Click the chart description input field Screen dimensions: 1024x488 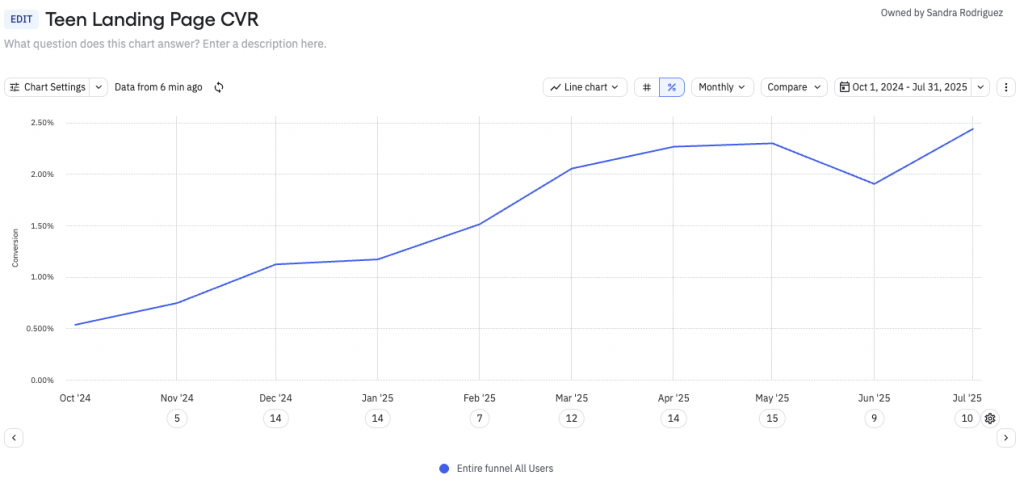click(x=165, y=44)
